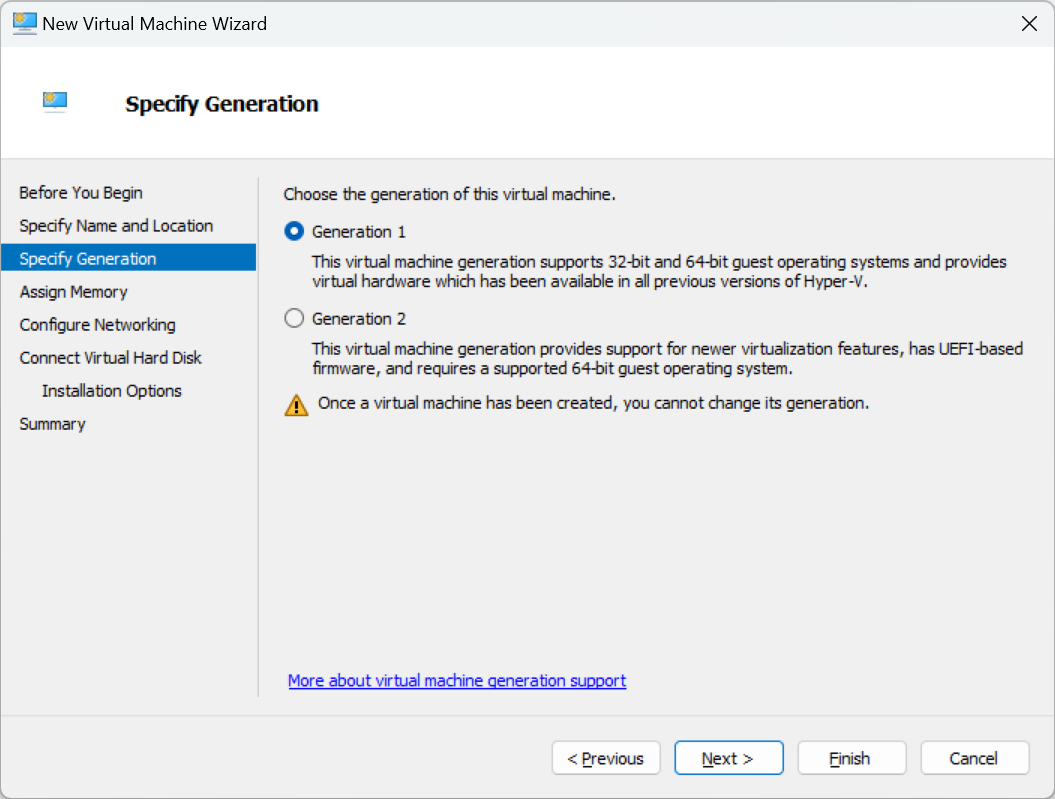1055x799 pixels.
Task: Click Finish to complete the wizard
Action: [x=851, y=758]
